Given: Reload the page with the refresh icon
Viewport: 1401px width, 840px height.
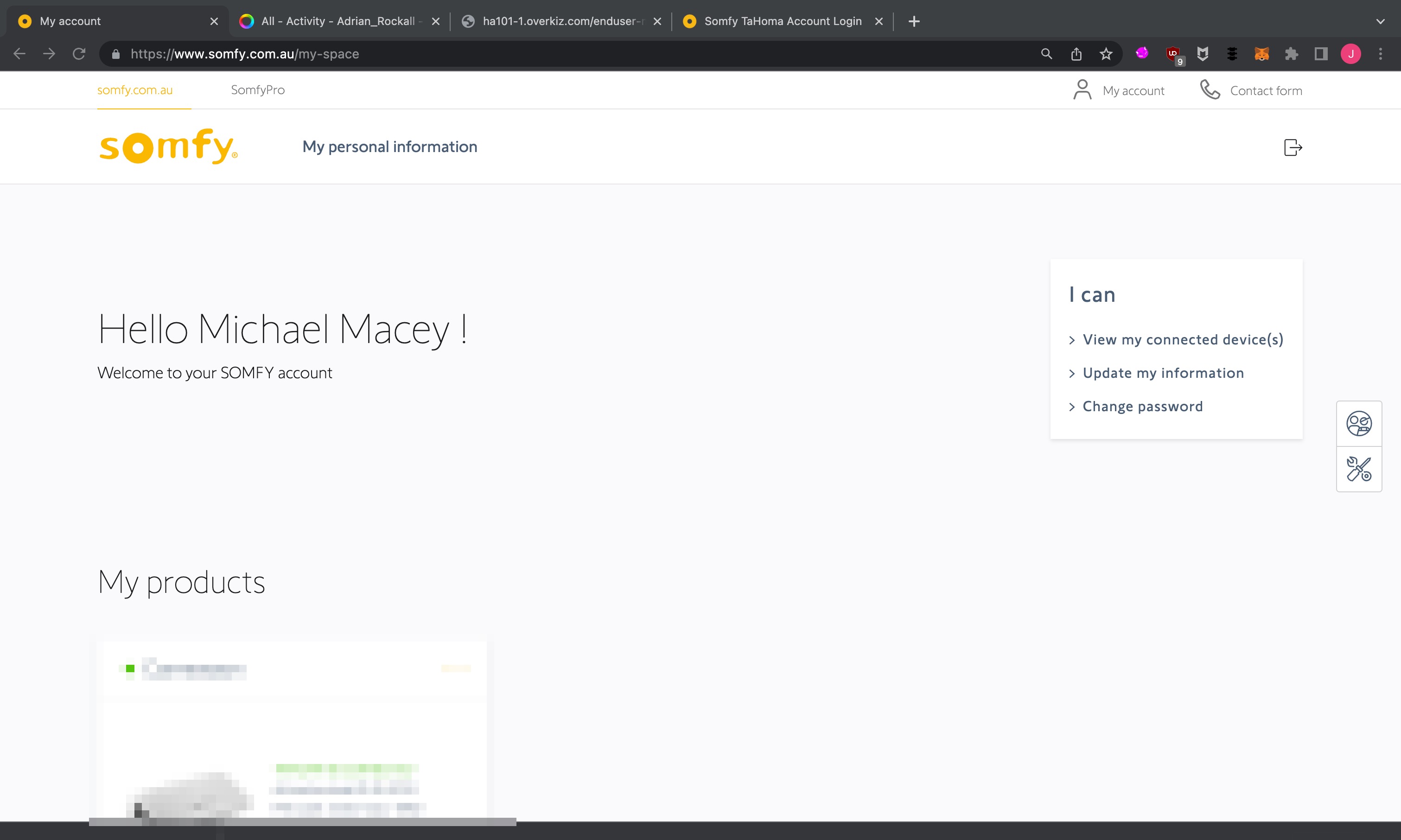Looking at the screenshot, I should click(79, 54).
